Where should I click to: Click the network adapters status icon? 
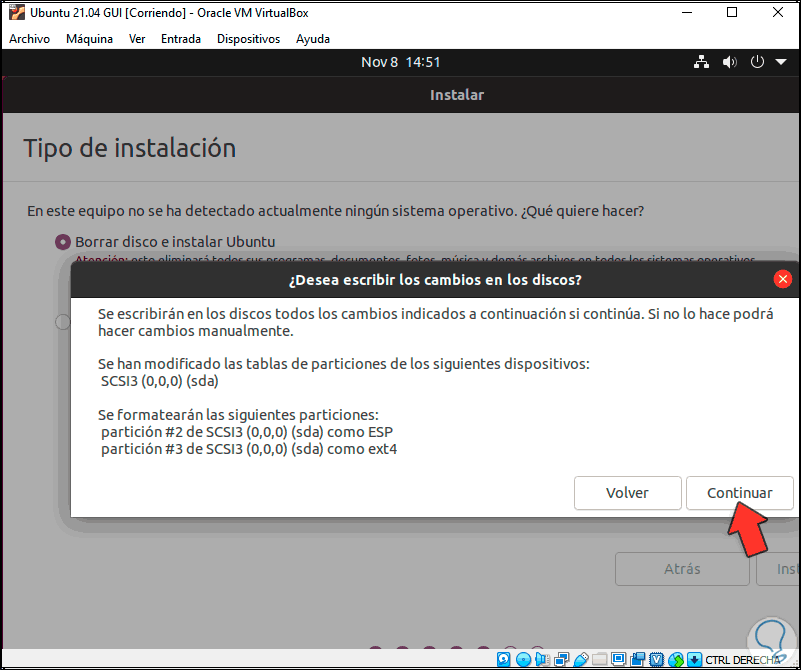pos(561,659)
